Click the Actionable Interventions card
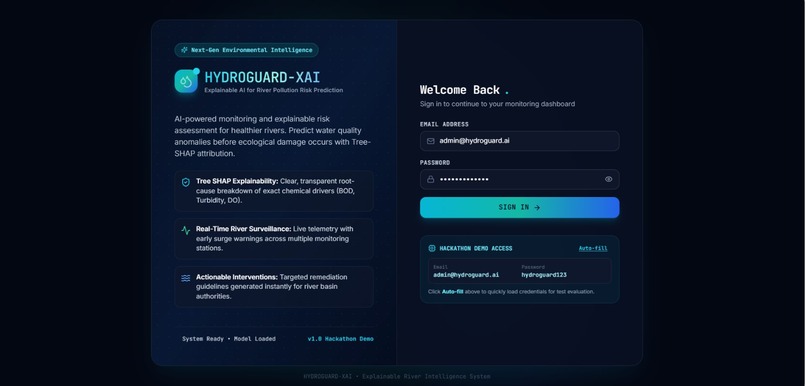 [274, 287]
